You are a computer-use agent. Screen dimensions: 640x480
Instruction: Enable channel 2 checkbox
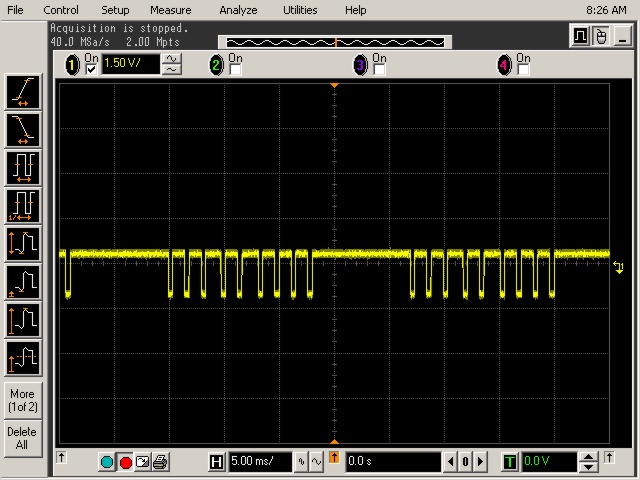click(235, 71)
